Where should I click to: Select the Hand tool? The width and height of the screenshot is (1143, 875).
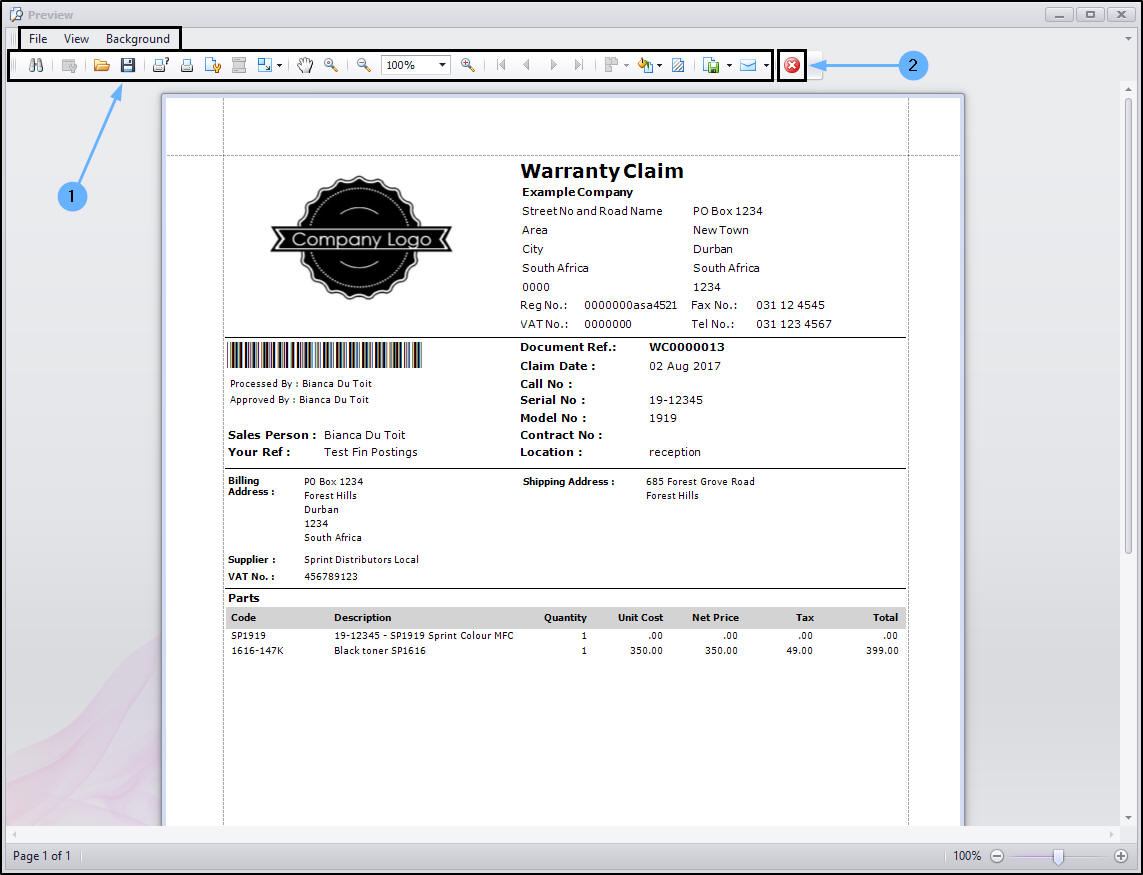[x=305, y=65]
